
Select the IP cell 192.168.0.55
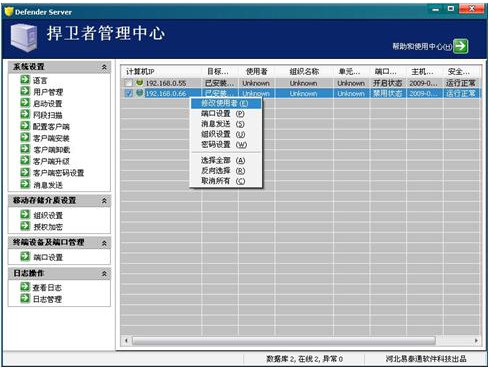click(166, 83)
